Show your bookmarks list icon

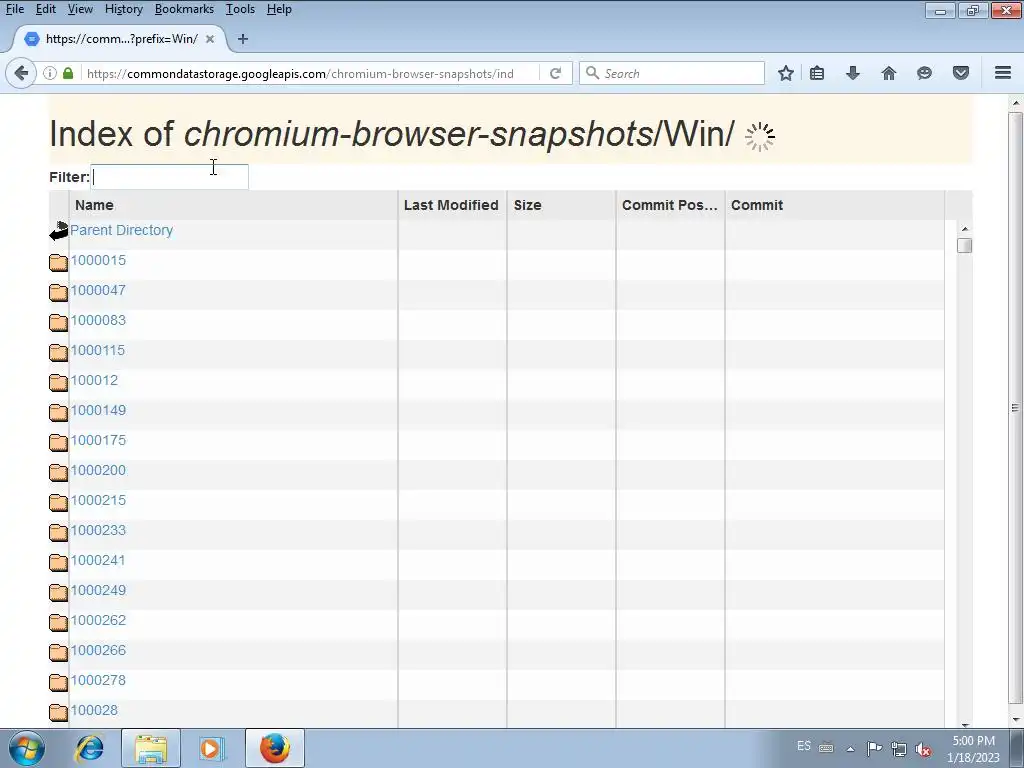(817, 73)
